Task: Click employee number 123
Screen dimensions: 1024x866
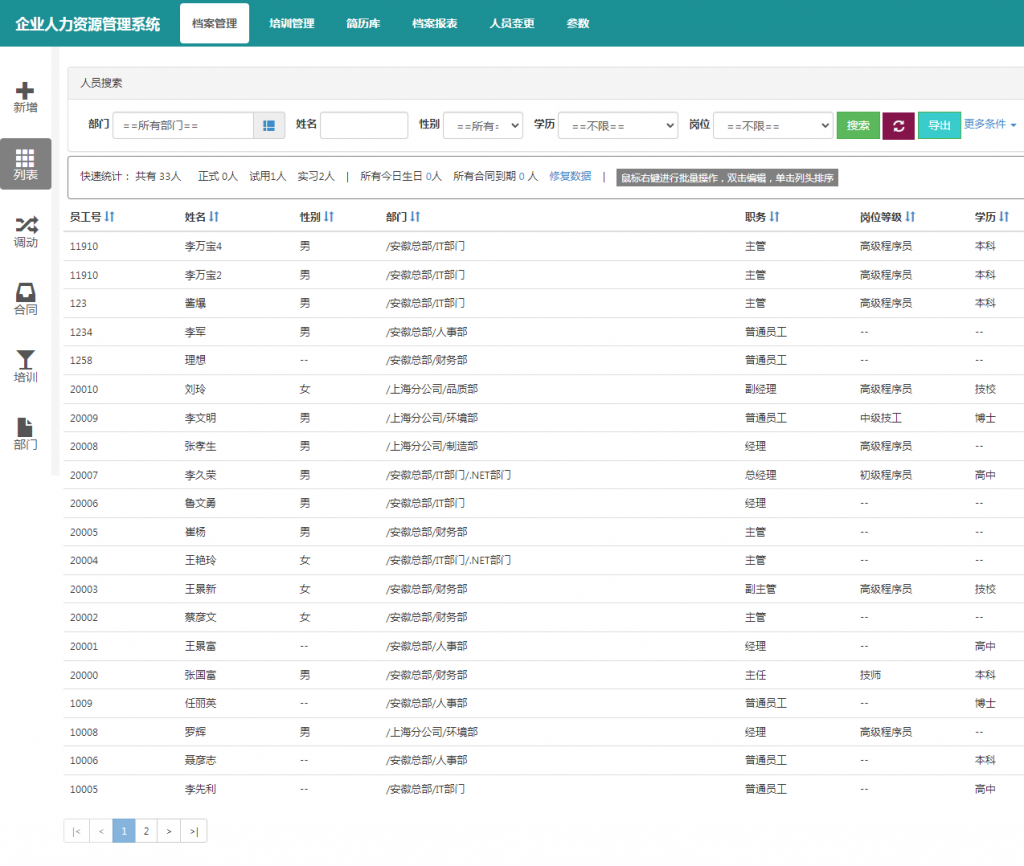Action: 78,304
